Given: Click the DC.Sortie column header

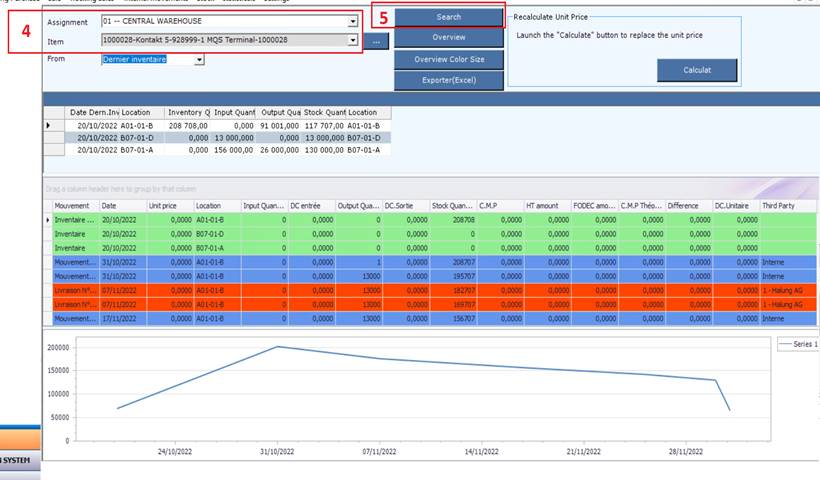Looking at the screenshot, I should [406, 206].
